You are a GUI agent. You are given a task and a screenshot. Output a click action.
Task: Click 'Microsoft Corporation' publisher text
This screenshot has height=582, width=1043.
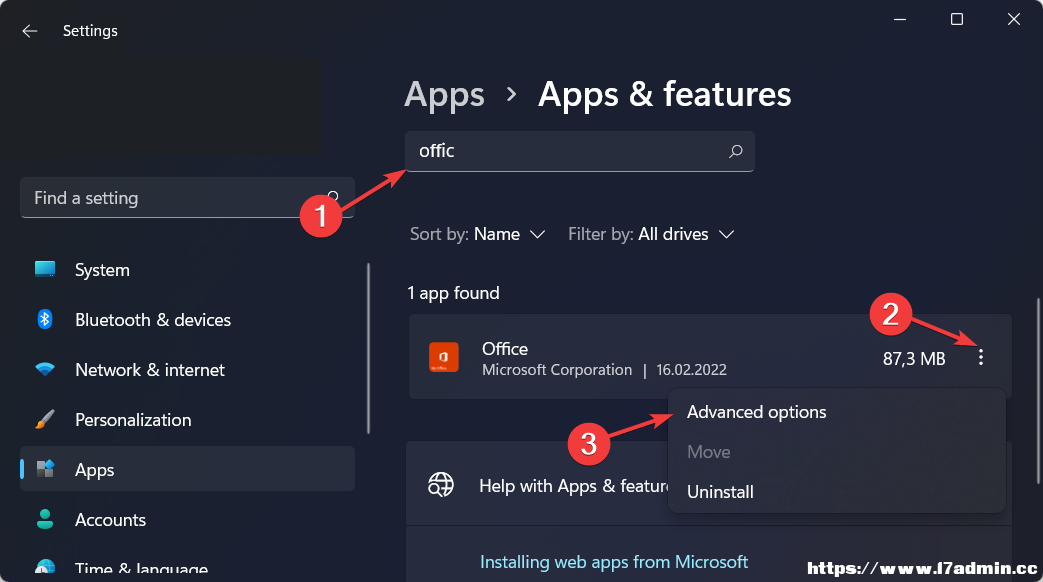click(557, 370)
